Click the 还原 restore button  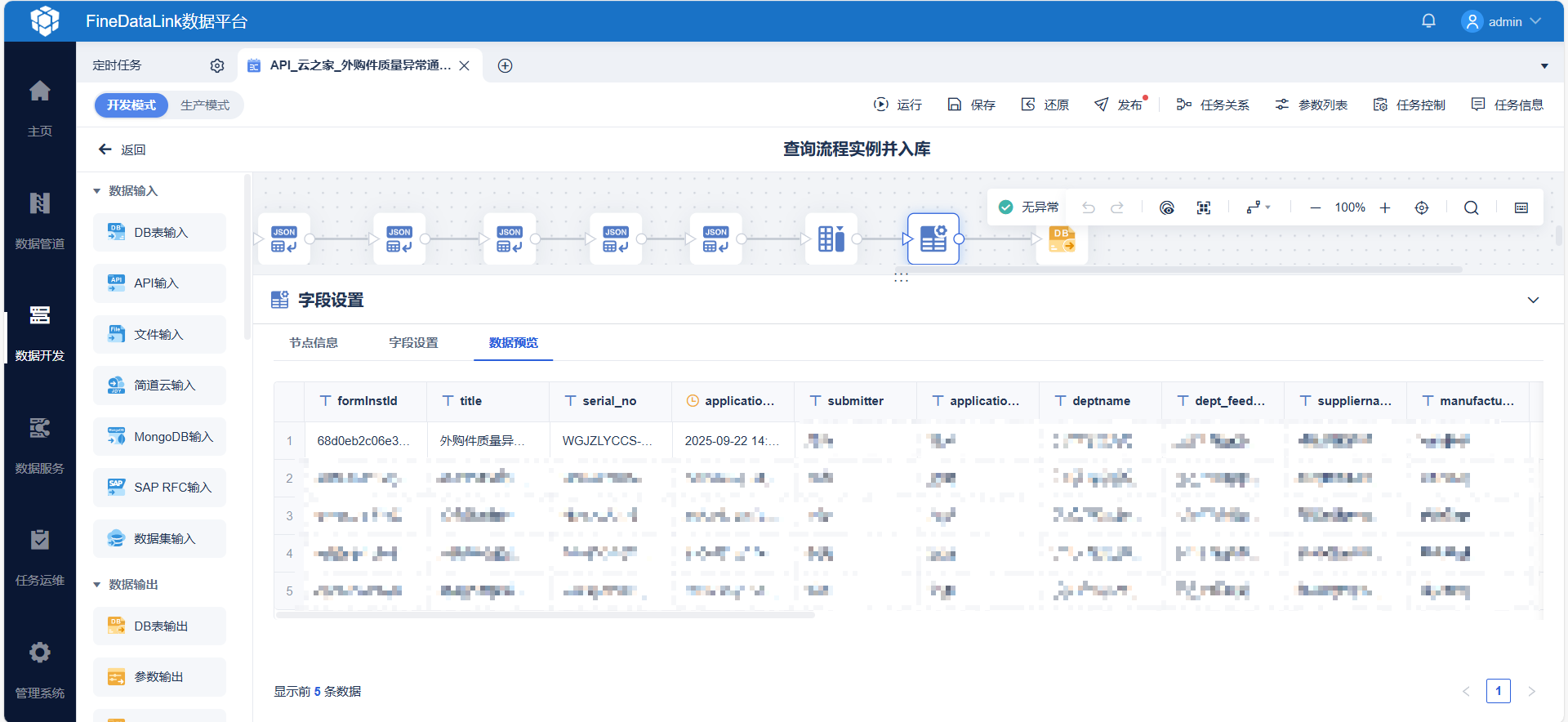(x=1045, y=105)
